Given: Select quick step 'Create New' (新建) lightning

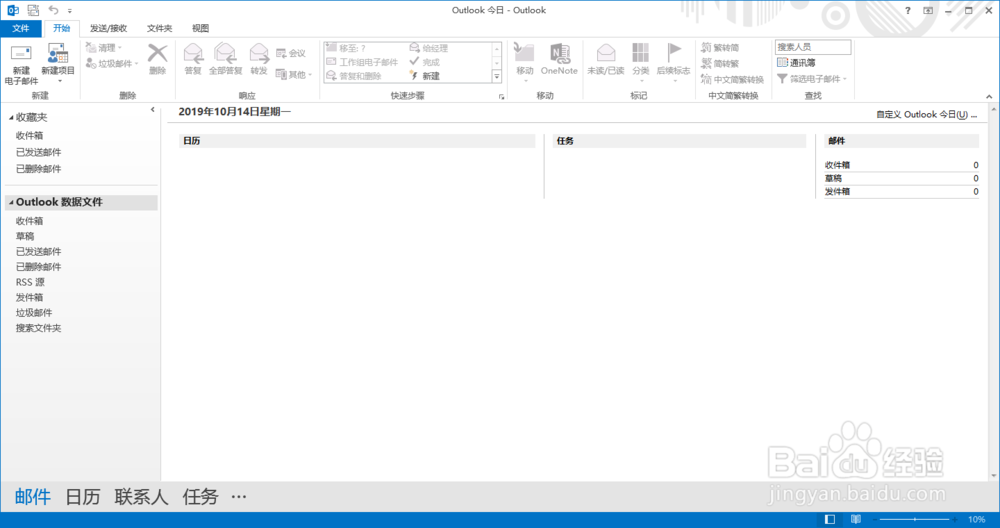Looking at the screenshot, I should pyautogui.click(x=425, y=76).
